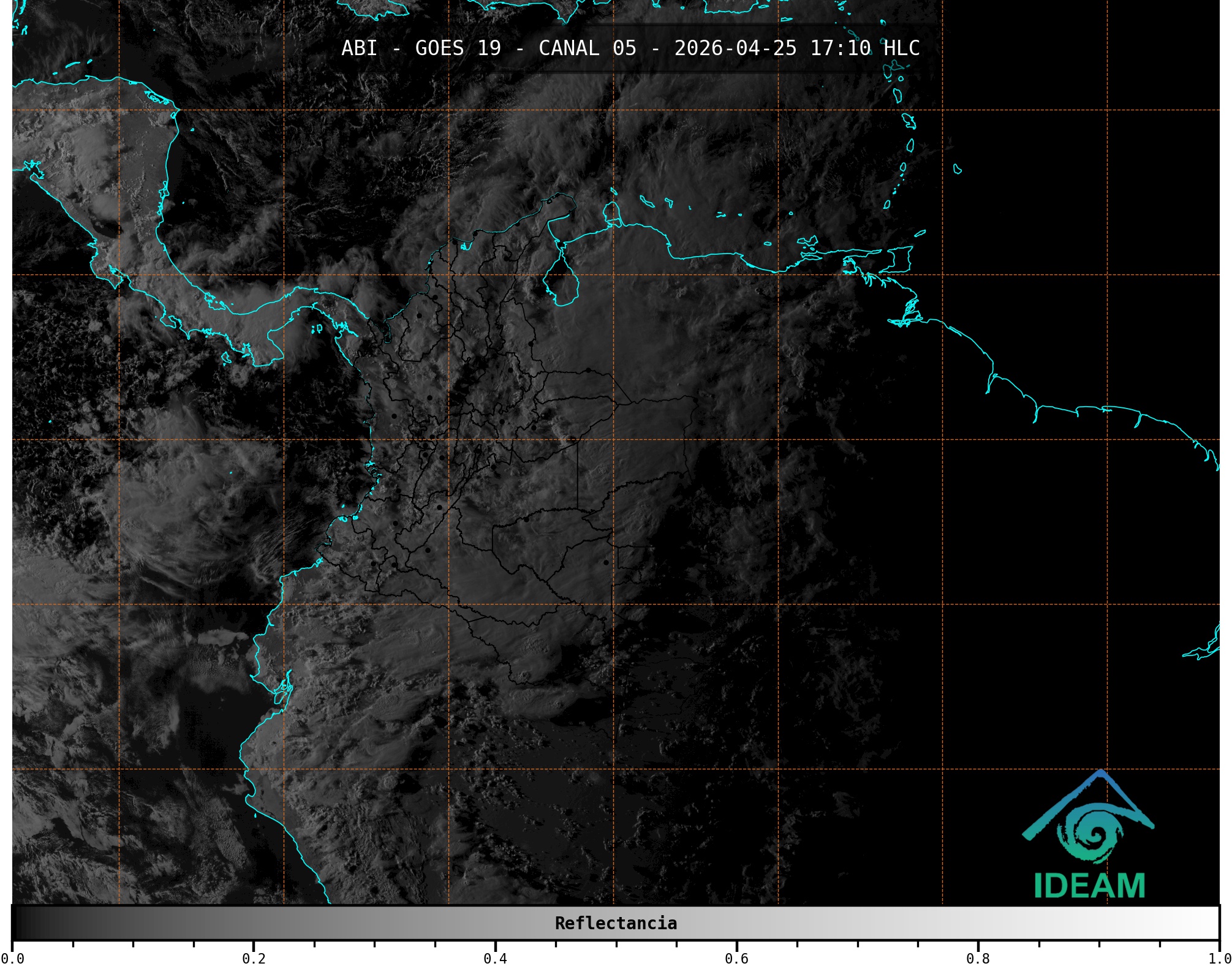Click the 0.4 tick label
1232x966 pixels.
pyautogui.click(x=495, y=958)
